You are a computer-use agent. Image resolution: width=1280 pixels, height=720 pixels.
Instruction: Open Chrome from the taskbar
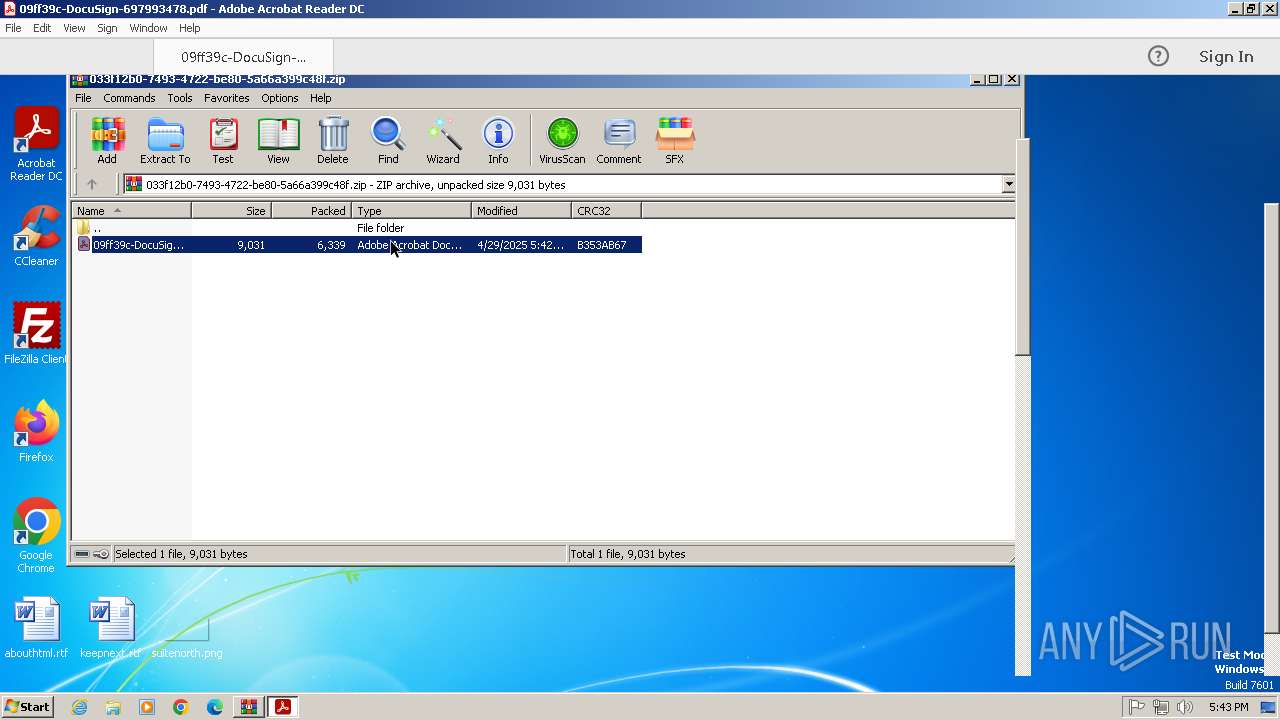(181, 707)
